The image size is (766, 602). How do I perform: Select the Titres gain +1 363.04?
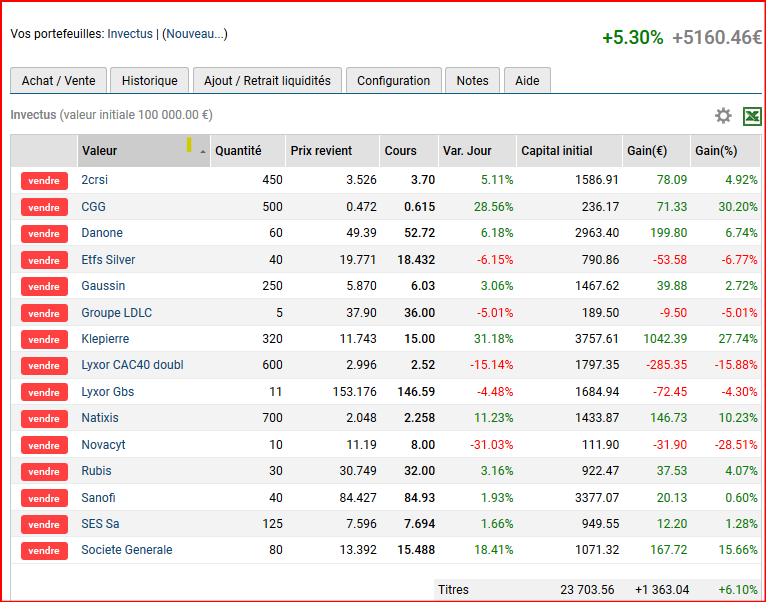tap(662, 590)
